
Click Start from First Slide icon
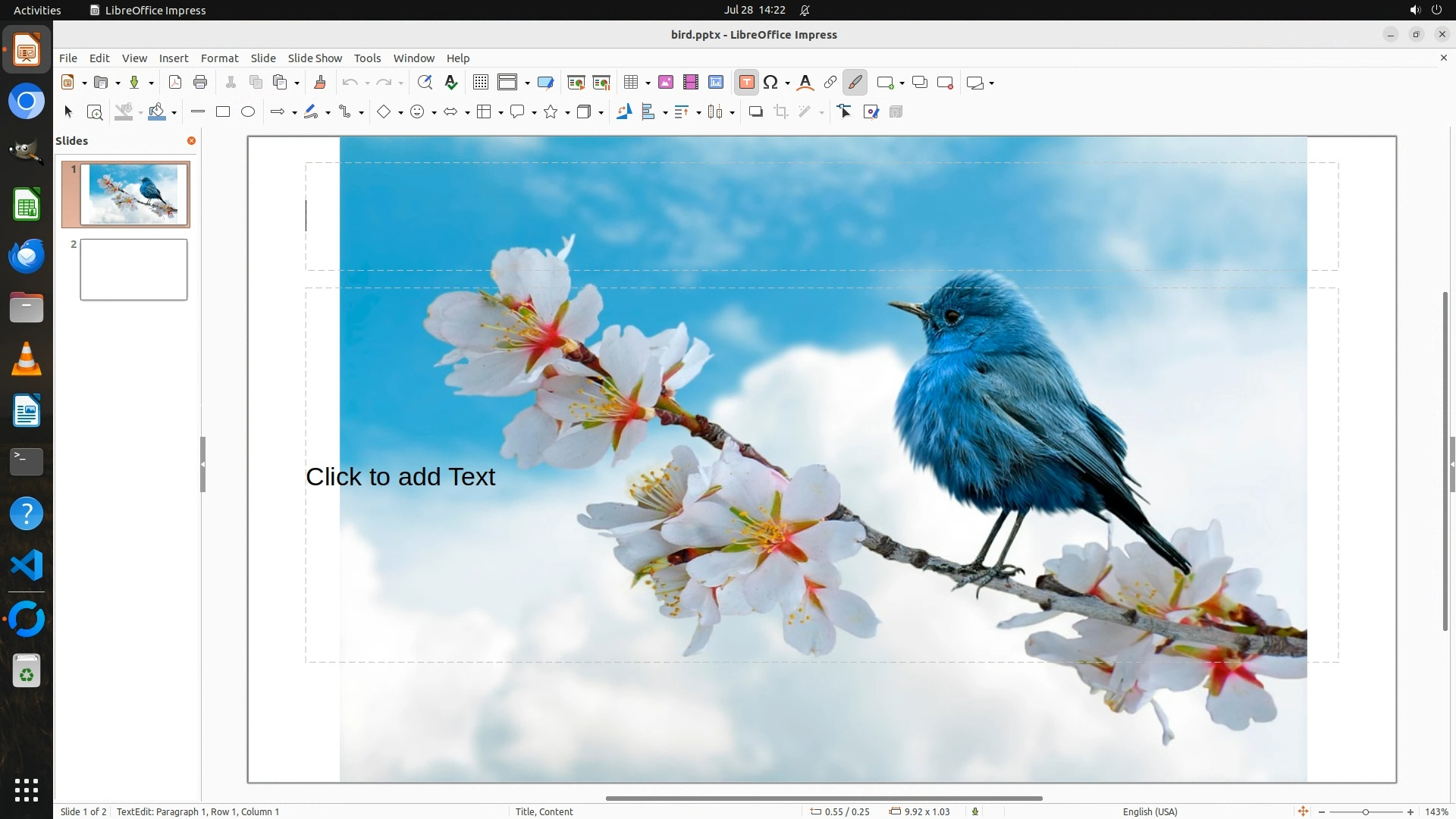pos(576,83)
